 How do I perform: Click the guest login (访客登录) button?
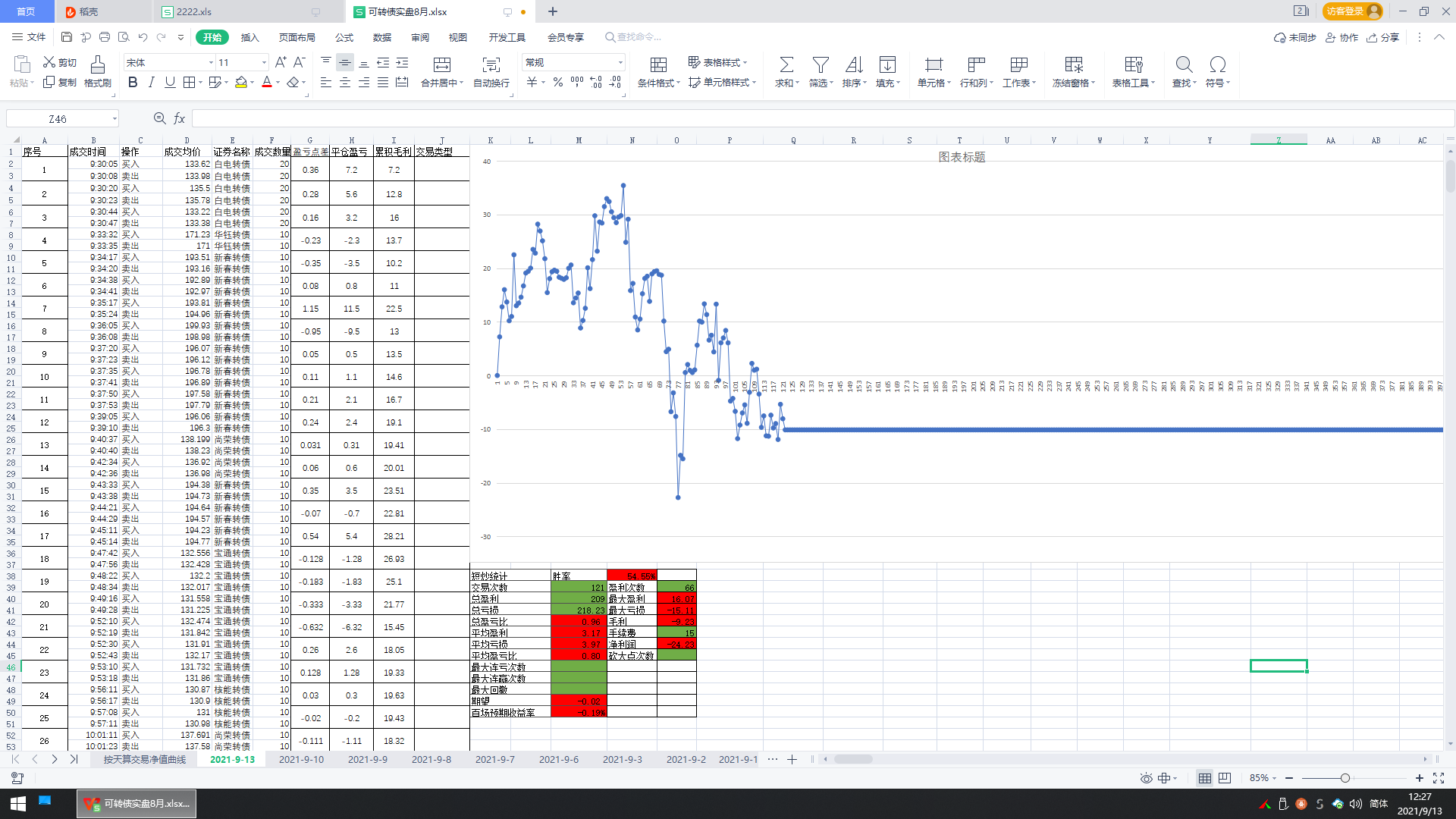point(1352,11)
